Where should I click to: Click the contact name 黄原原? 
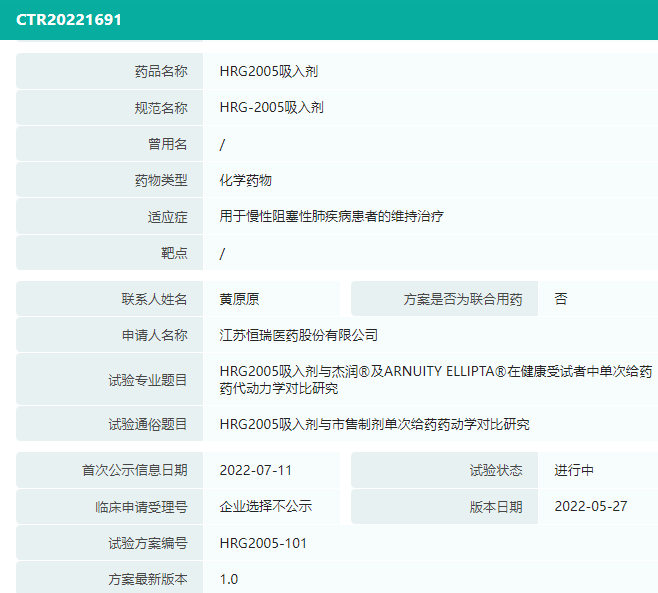(239, 299)
